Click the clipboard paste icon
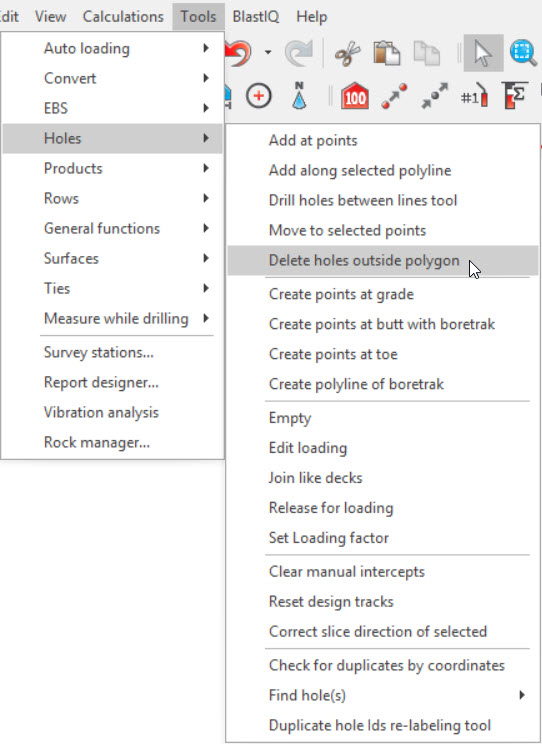 386,53
